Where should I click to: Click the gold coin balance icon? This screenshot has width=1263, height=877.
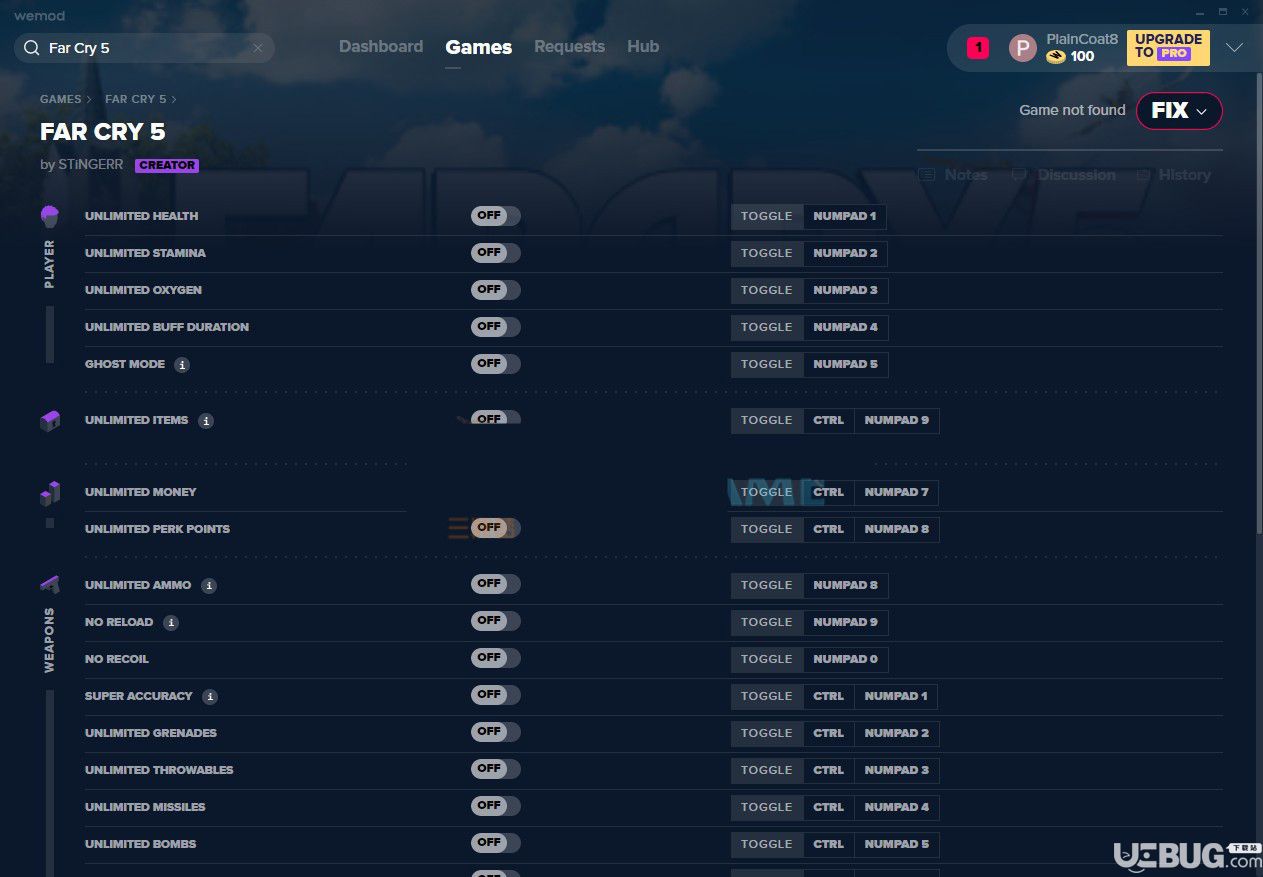pos(1056,57)
